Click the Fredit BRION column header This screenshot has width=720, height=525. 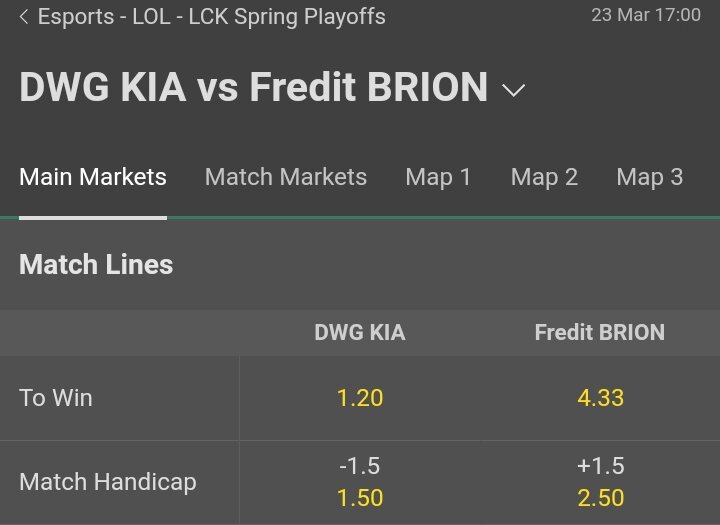(x=600, y=332)
